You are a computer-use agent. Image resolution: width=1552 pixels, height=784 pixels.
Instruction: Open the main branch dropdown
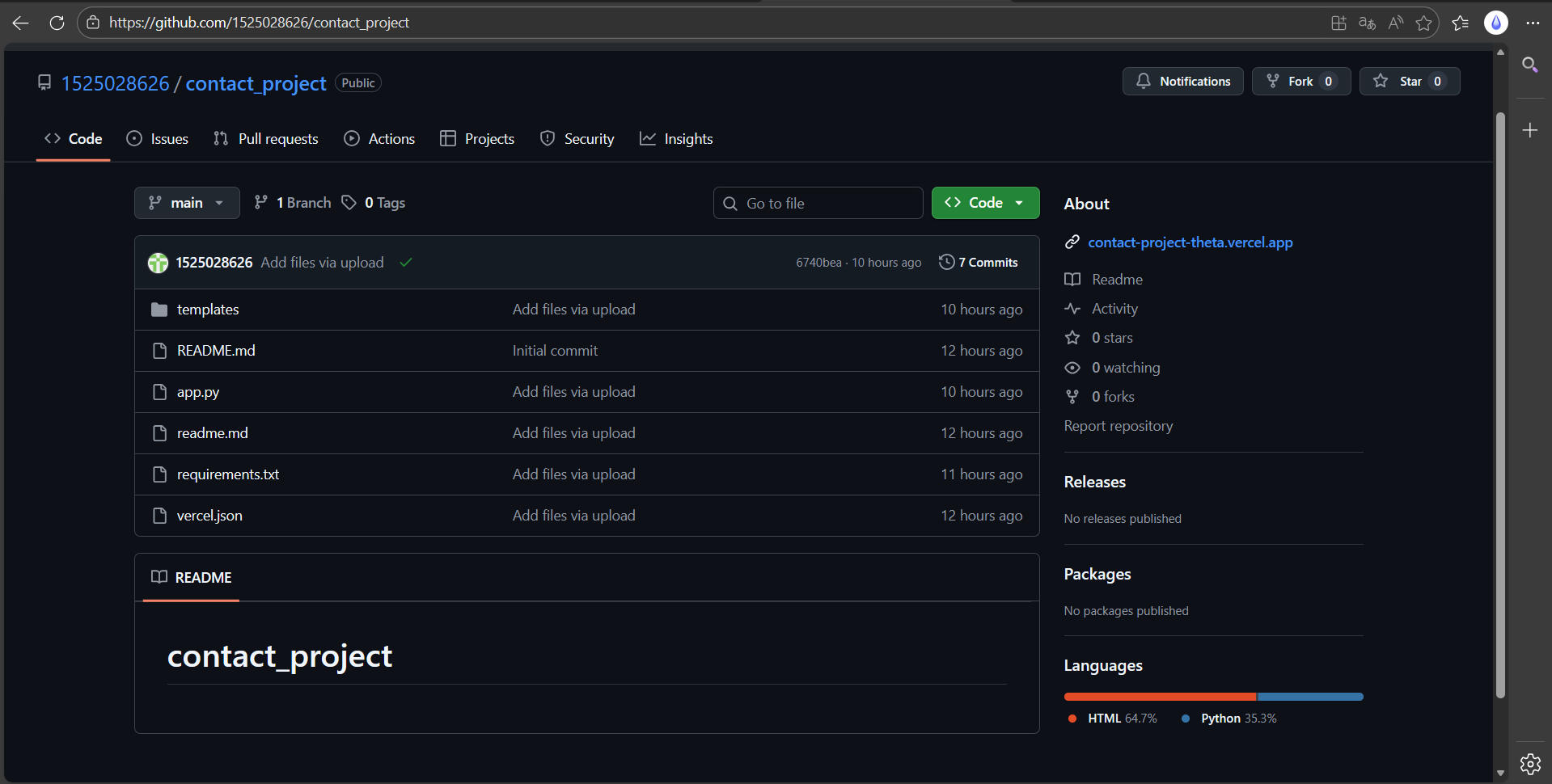pyautogui.click(x=187, y=203)
